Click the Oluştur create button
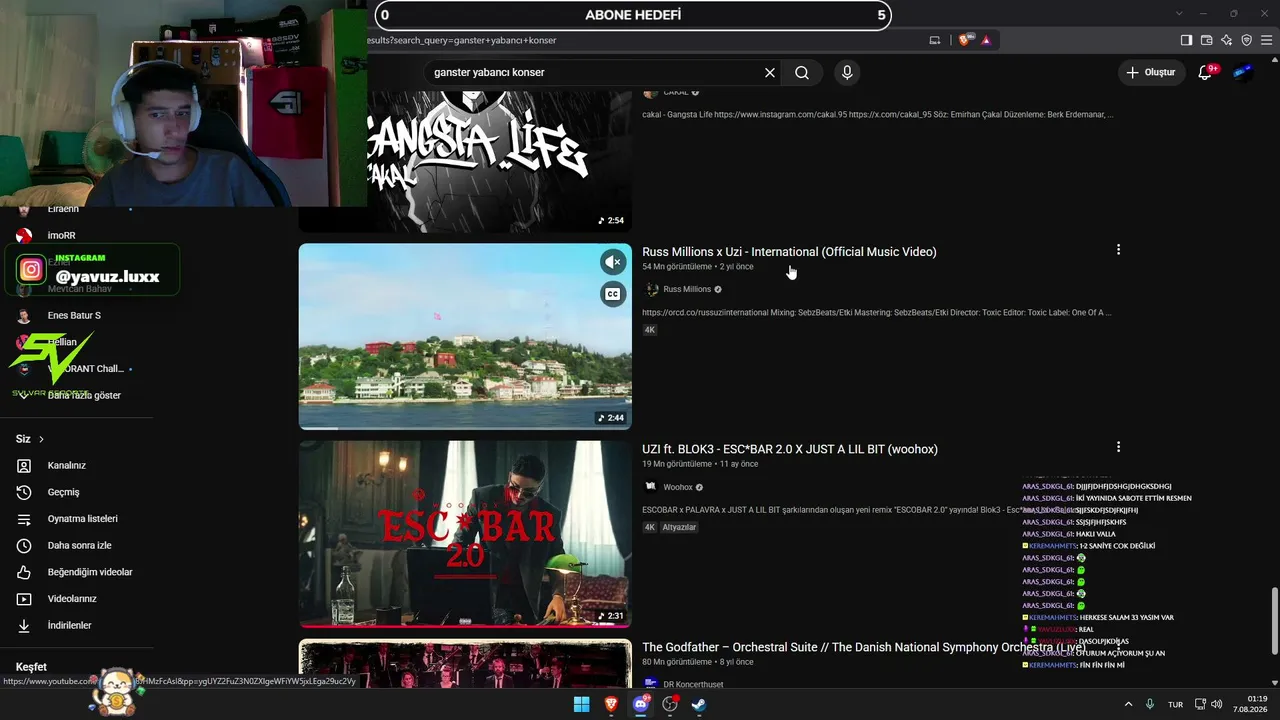The image size is (1280, 720). (x=1150, y=72)
